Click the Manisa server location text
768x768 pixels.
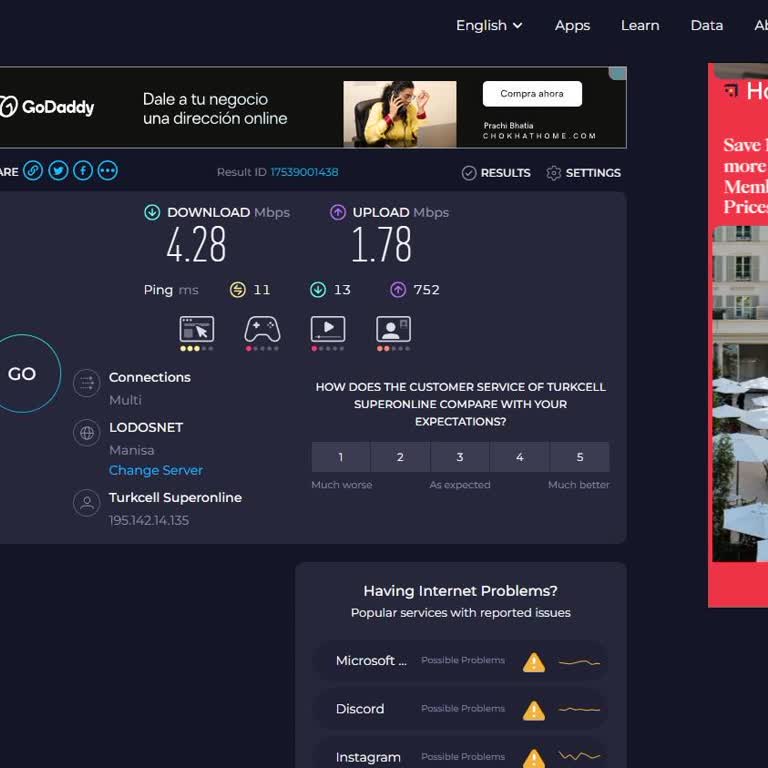(131, 450)
